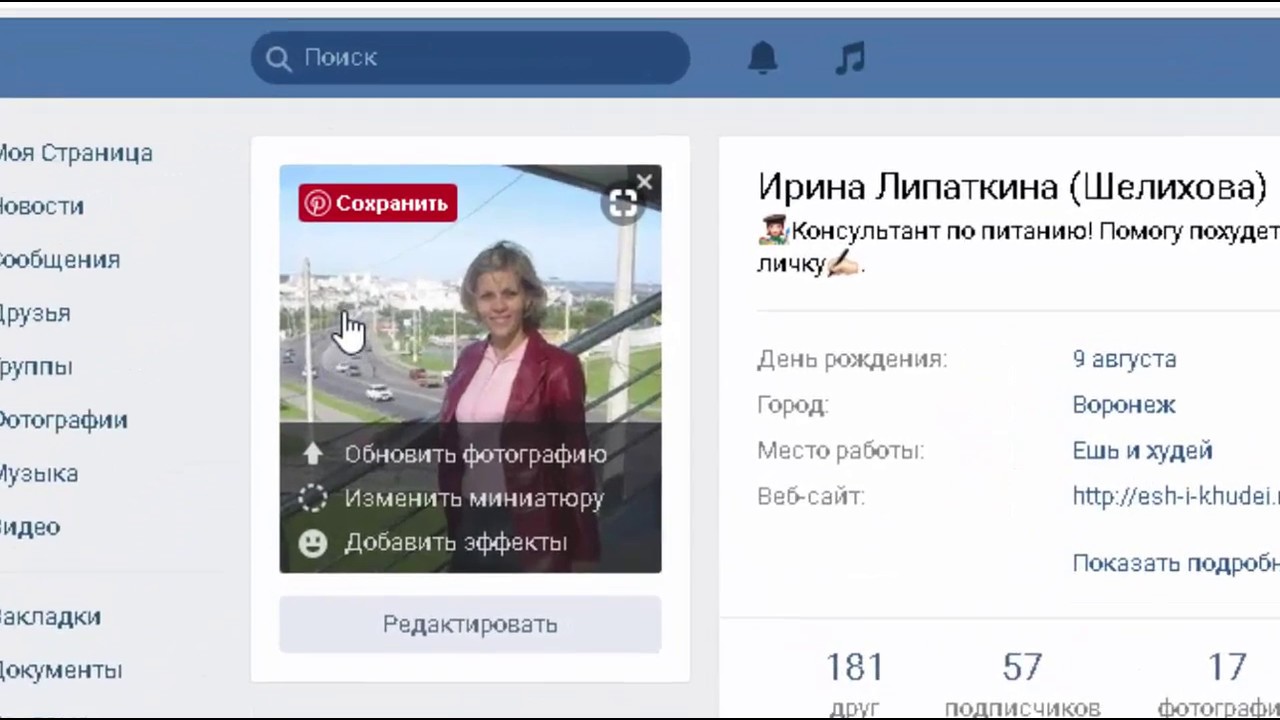
Task: Click the Pinterest logo on Сохранить button
Action: point(317,203)
